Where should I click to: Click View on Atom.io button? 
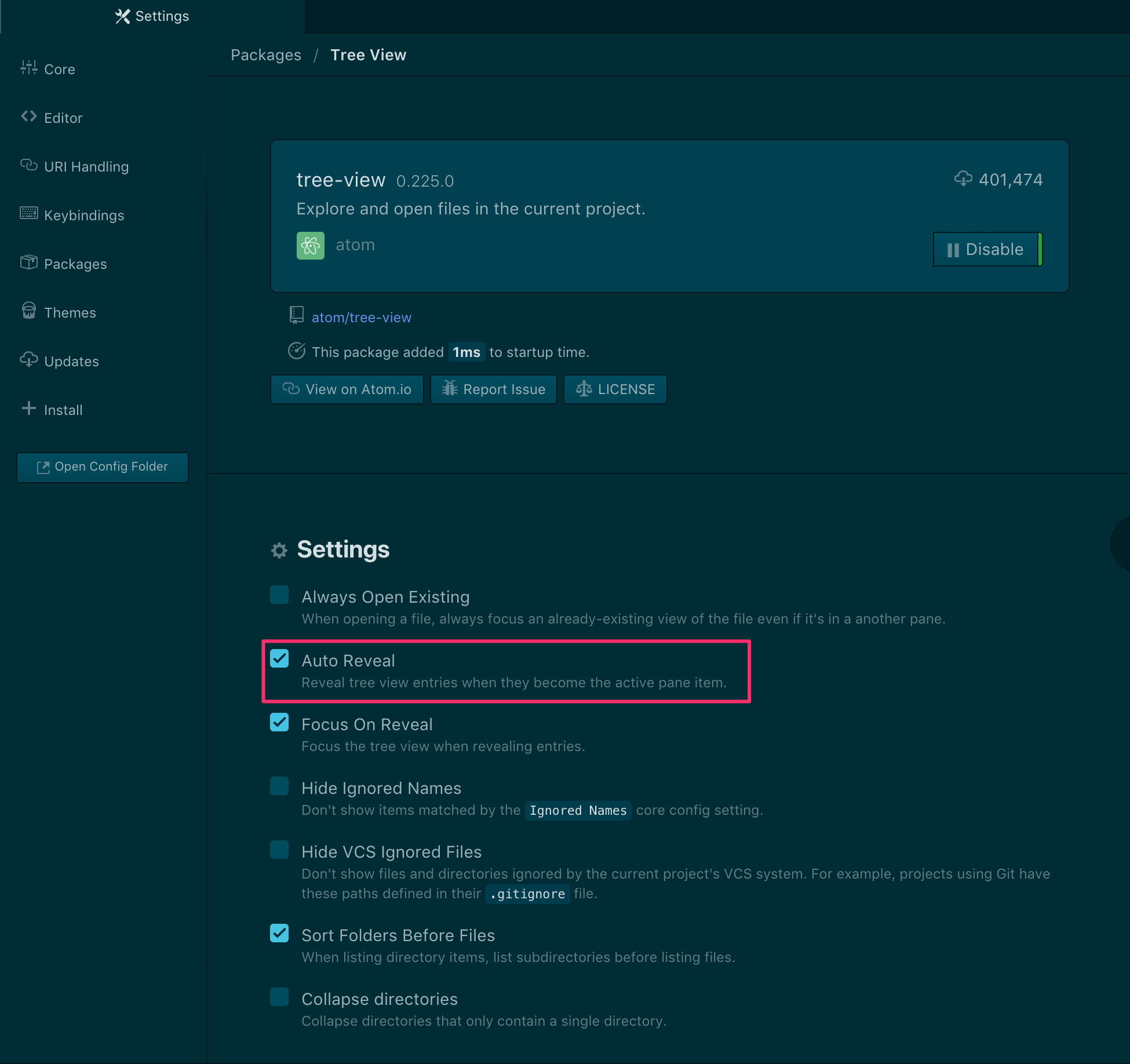pyautogui.click(x=346, y=389)
